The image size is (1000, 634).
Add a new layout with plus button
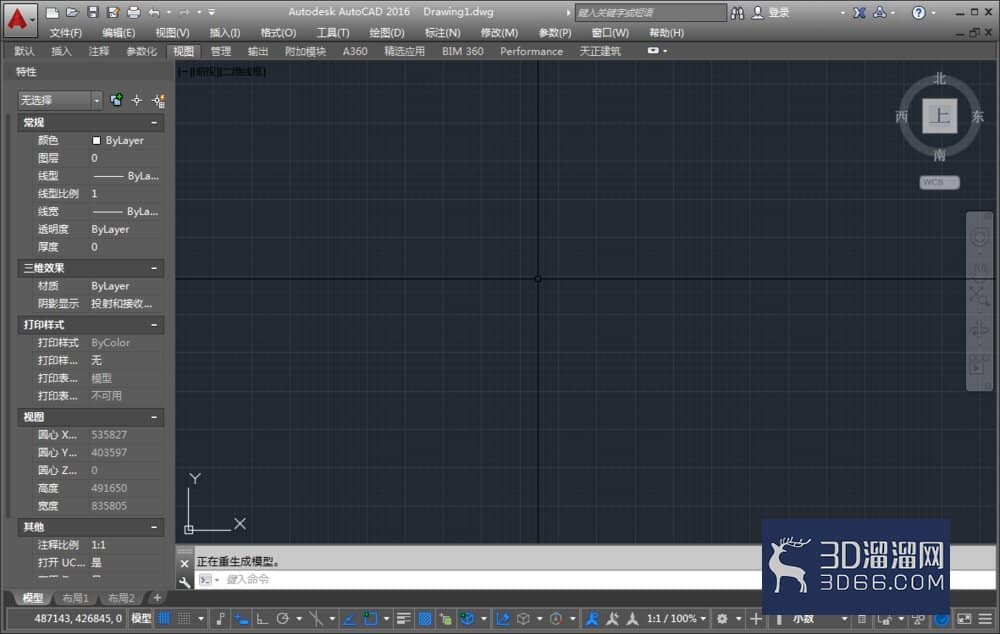157,598
